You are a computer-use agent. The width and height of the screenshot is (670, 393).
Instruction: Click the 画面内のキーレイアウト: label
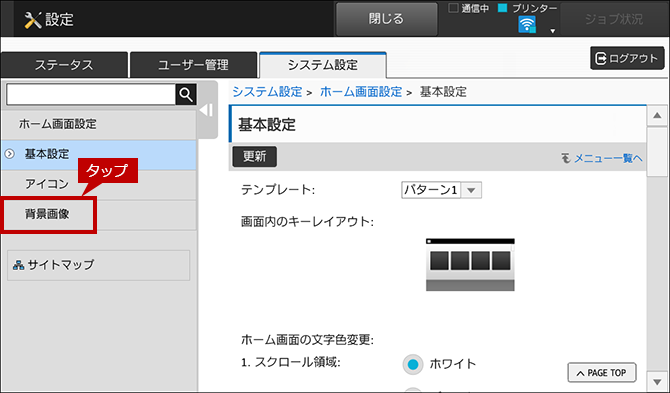pos(307,222)
